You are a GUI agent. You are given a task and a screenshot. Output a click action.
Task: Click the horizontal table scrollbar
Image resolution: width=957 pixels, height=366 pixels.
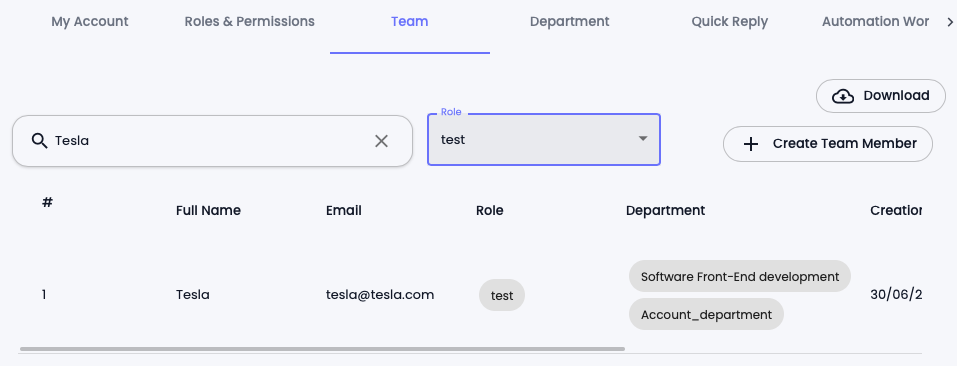322,349
